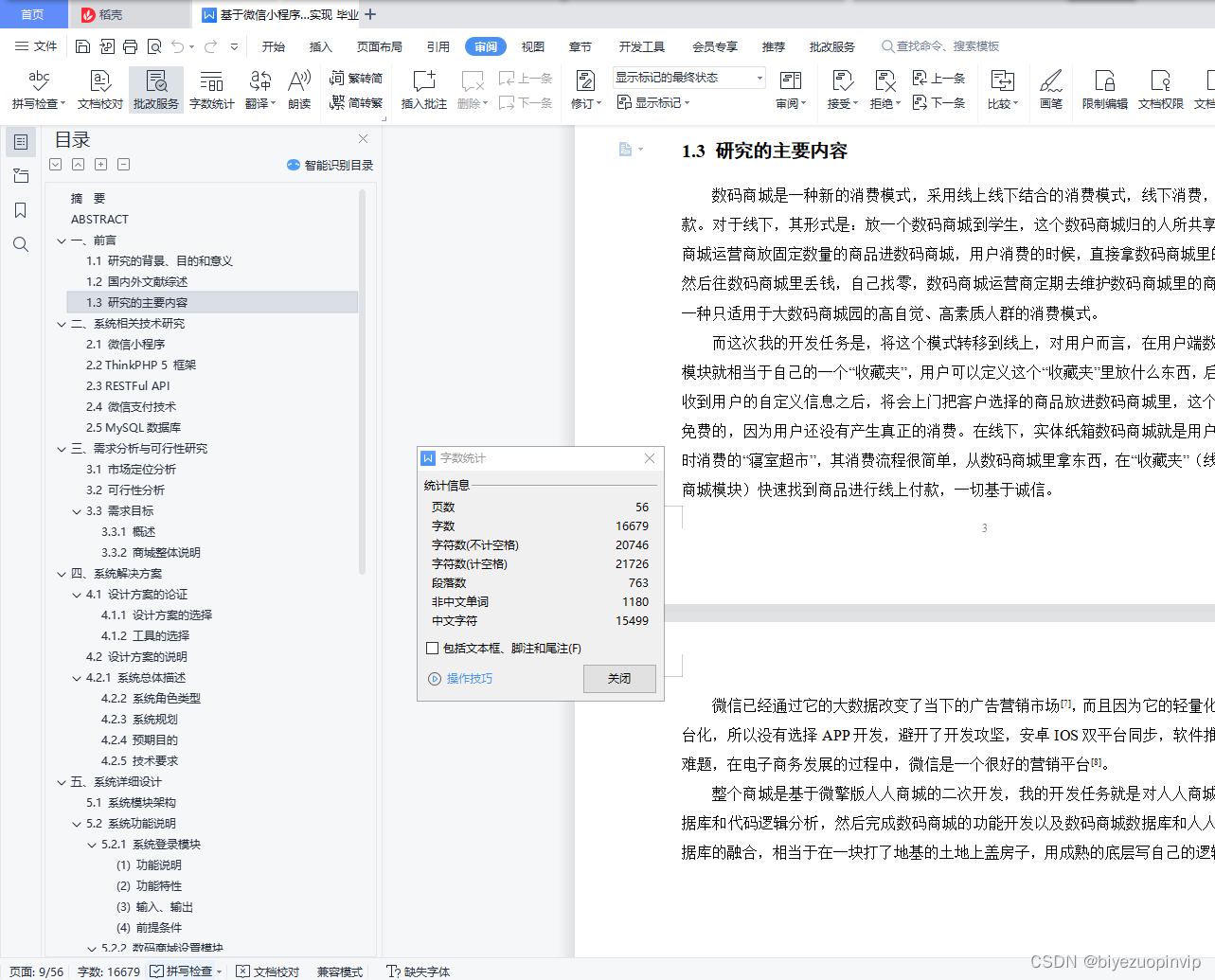
Task: Click the 拒绝 reject changes icon
Action: tap(884, 81)
